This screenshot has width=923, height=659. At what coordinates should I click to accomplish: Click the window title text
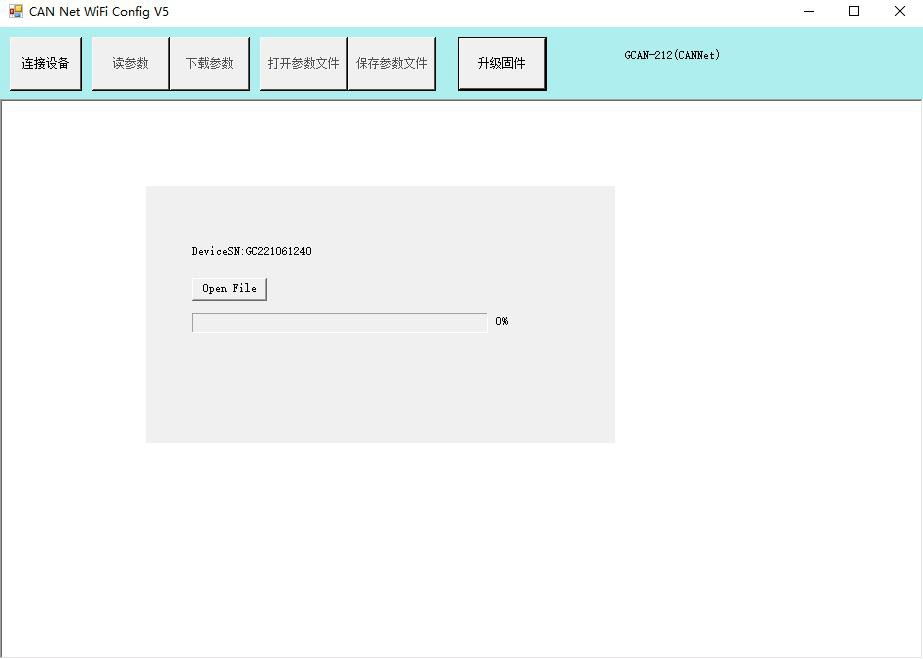click(x=98, y=12)
